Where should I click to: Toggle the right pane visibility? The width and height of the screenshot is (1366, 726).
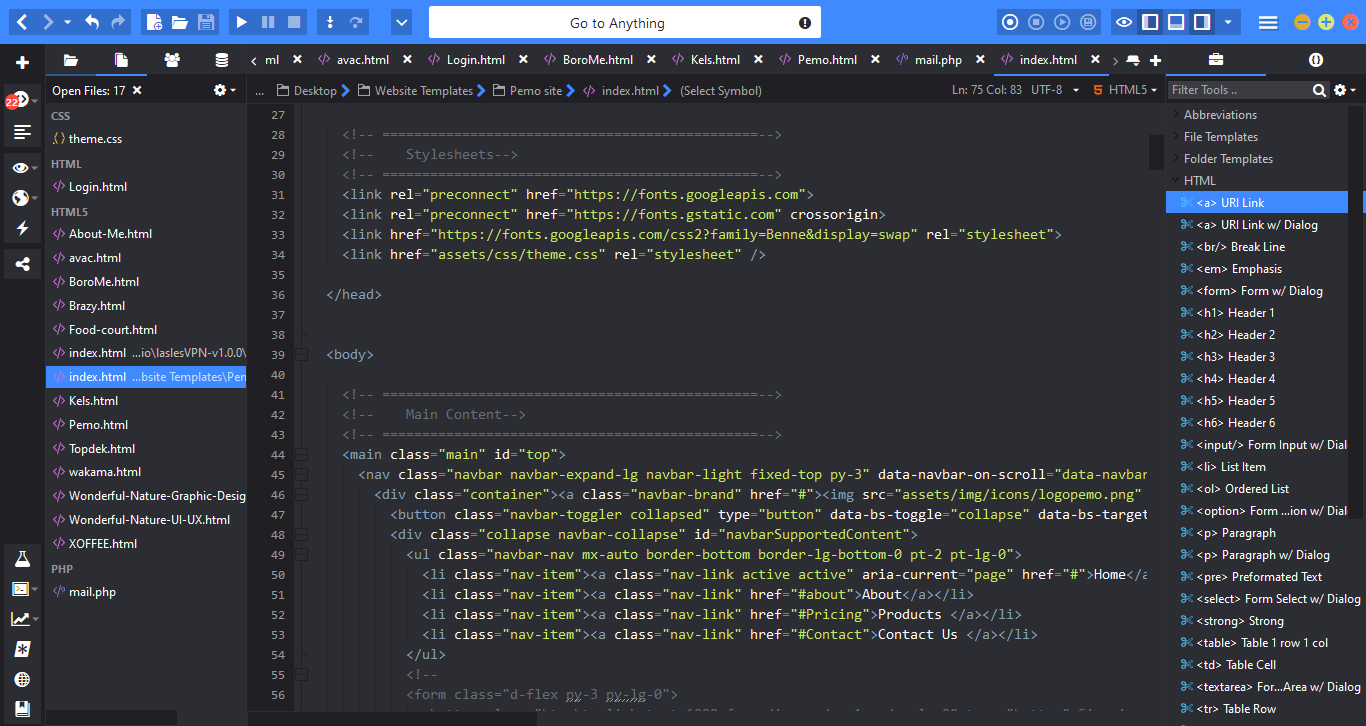pyautogui.click(x=1202, y=22)
